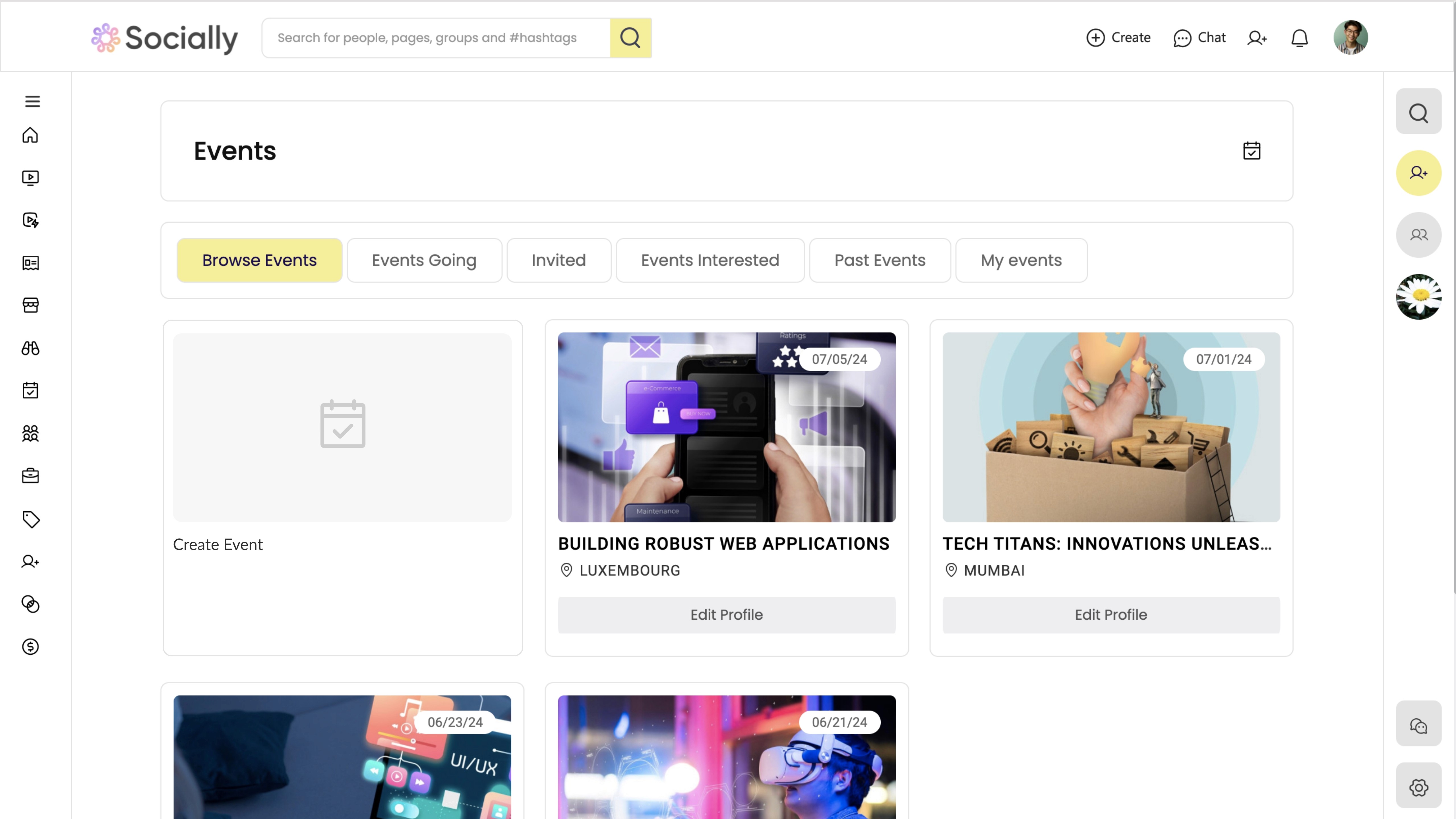Expand the hamburger navigation menu

[x=32, y=101]
